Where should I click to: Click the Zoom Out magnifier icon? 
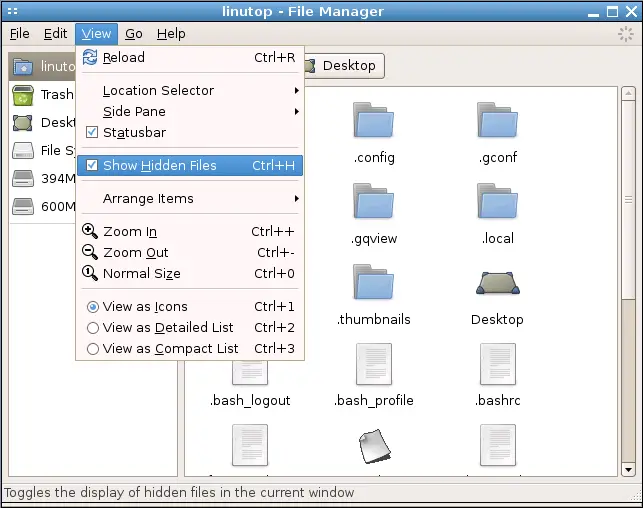(x=90, y=252)
